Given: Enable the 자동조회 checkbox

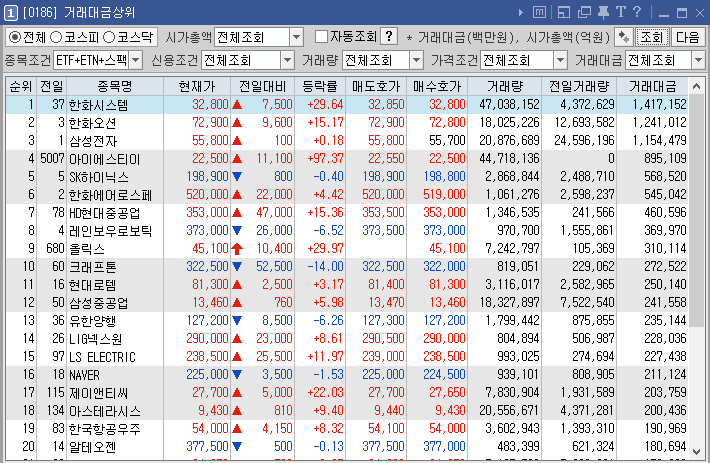Looking at the screenshot, I should 321,37.
